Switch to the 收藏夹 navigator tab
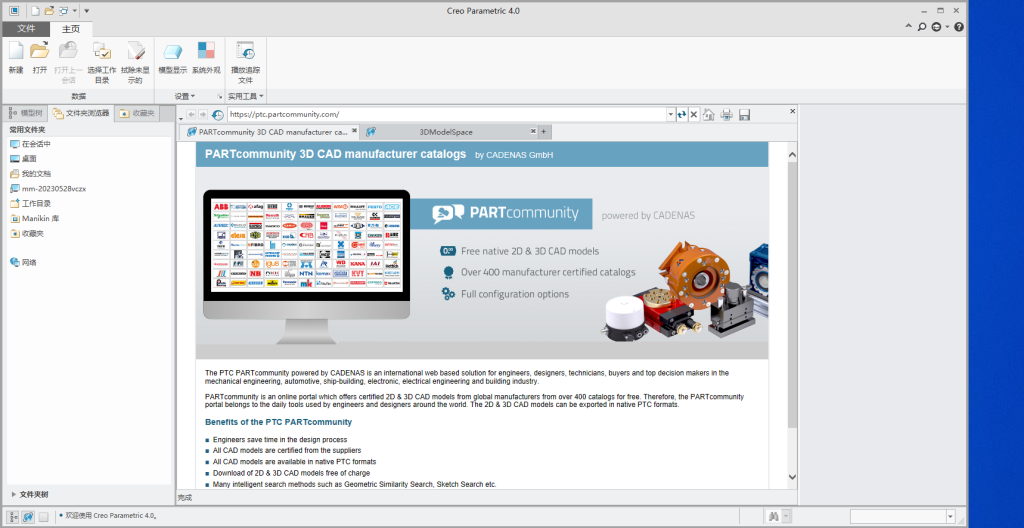The image size is (1024, 528). click(x=137, y=113)
